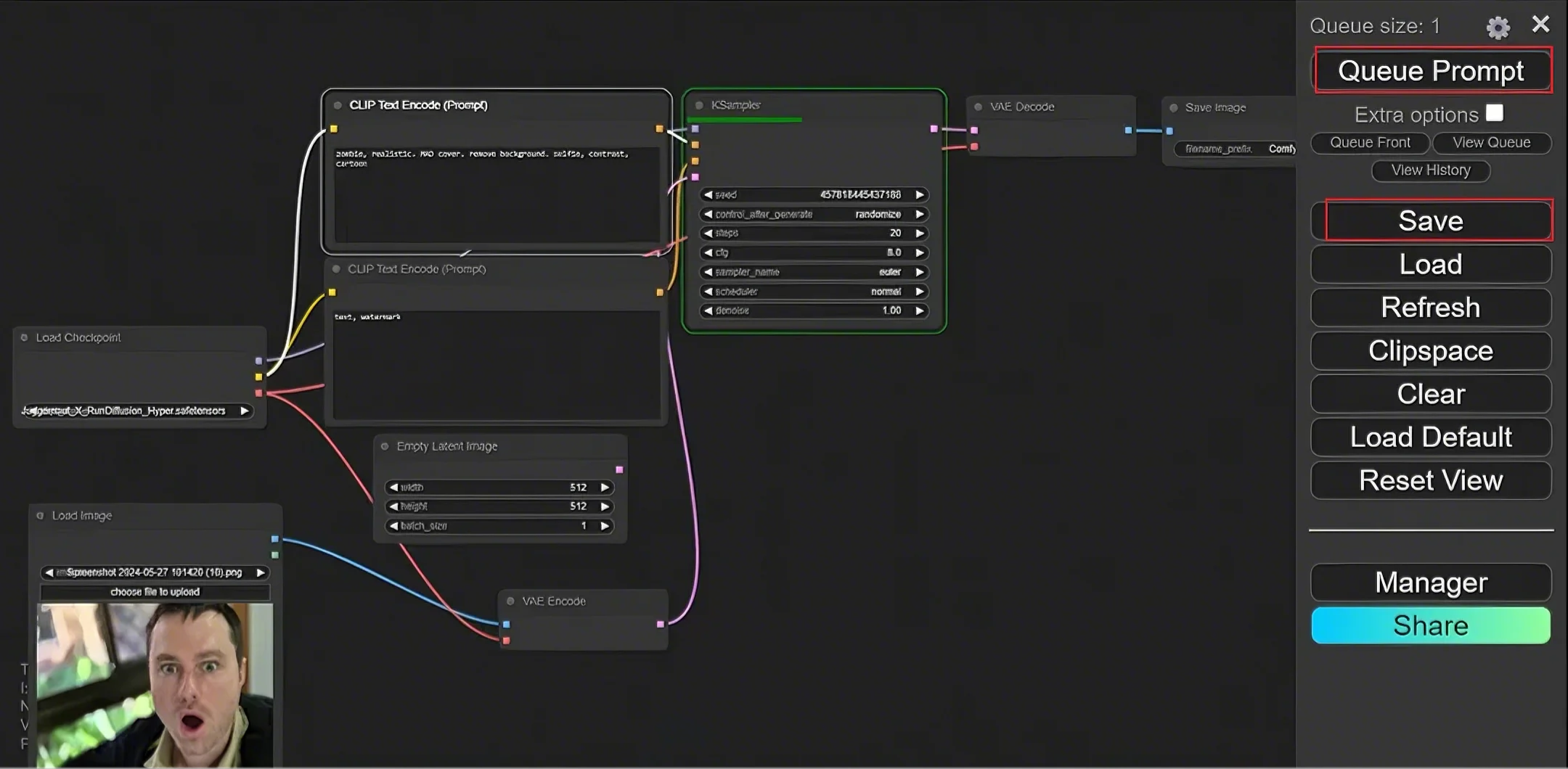Image resolution: width=1568 pixels, height=769 pixels.
Task: Open the settings gear beside Queue size
Action: pos(1498,27)
